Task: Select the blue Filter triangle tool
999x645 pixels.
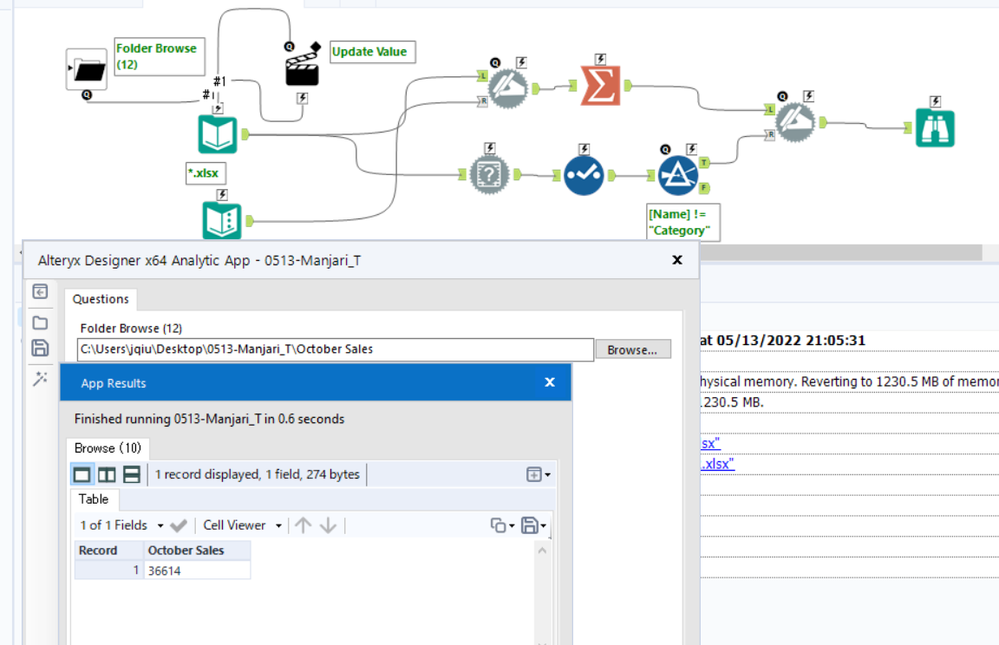Action: [x=677, y=175]
